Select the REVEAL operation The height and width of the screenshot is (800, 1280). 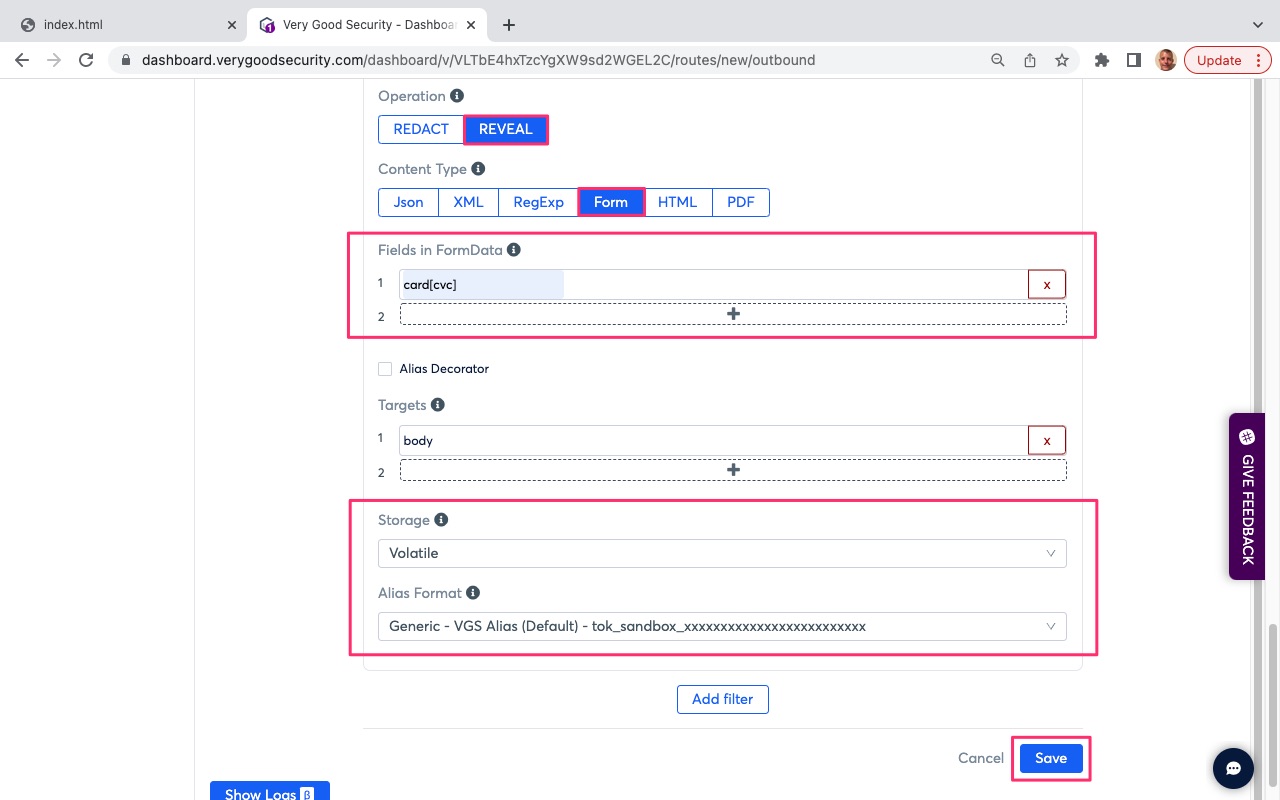[506, 129]
